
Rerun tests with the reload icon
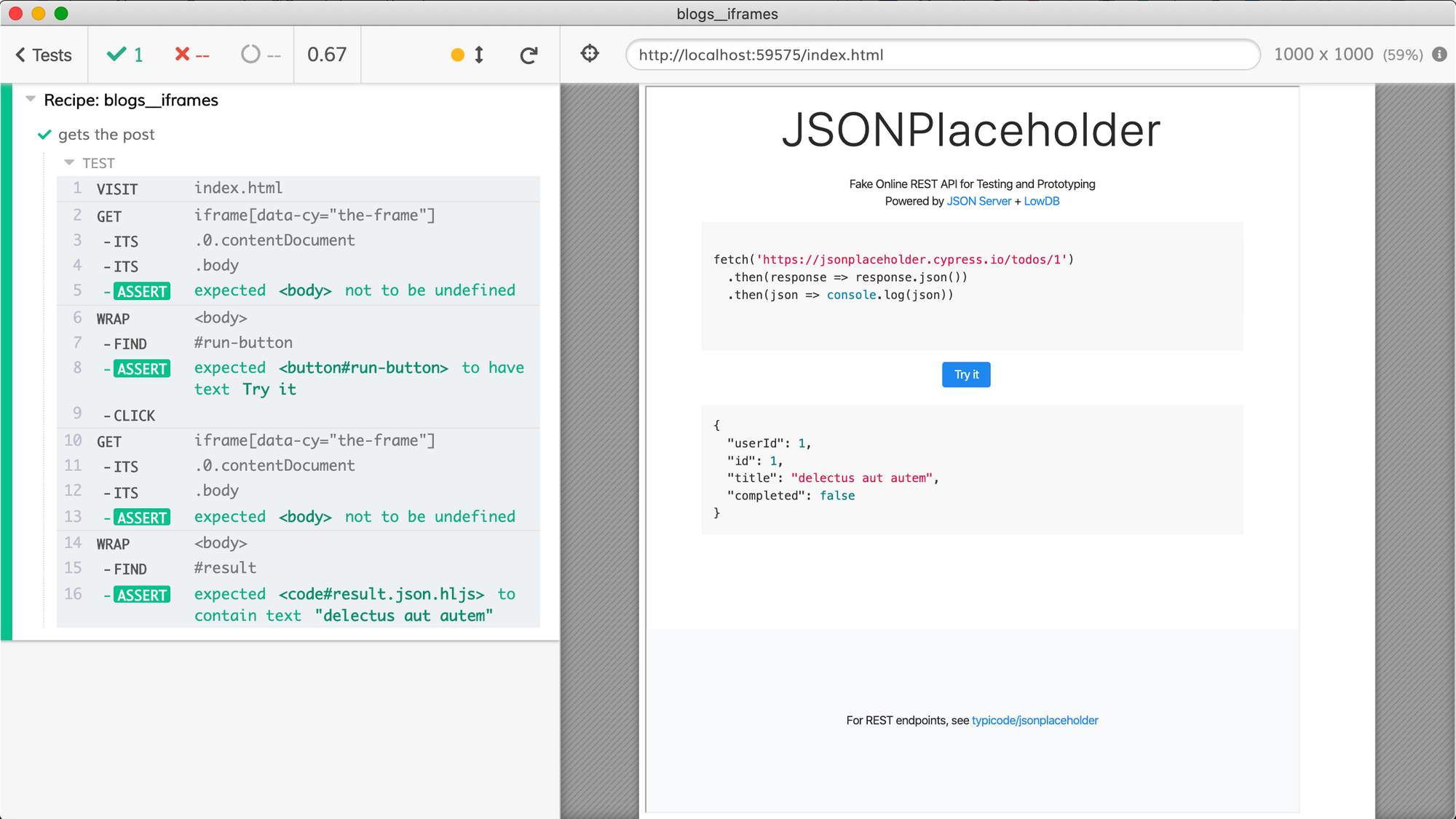coord(529,55)
